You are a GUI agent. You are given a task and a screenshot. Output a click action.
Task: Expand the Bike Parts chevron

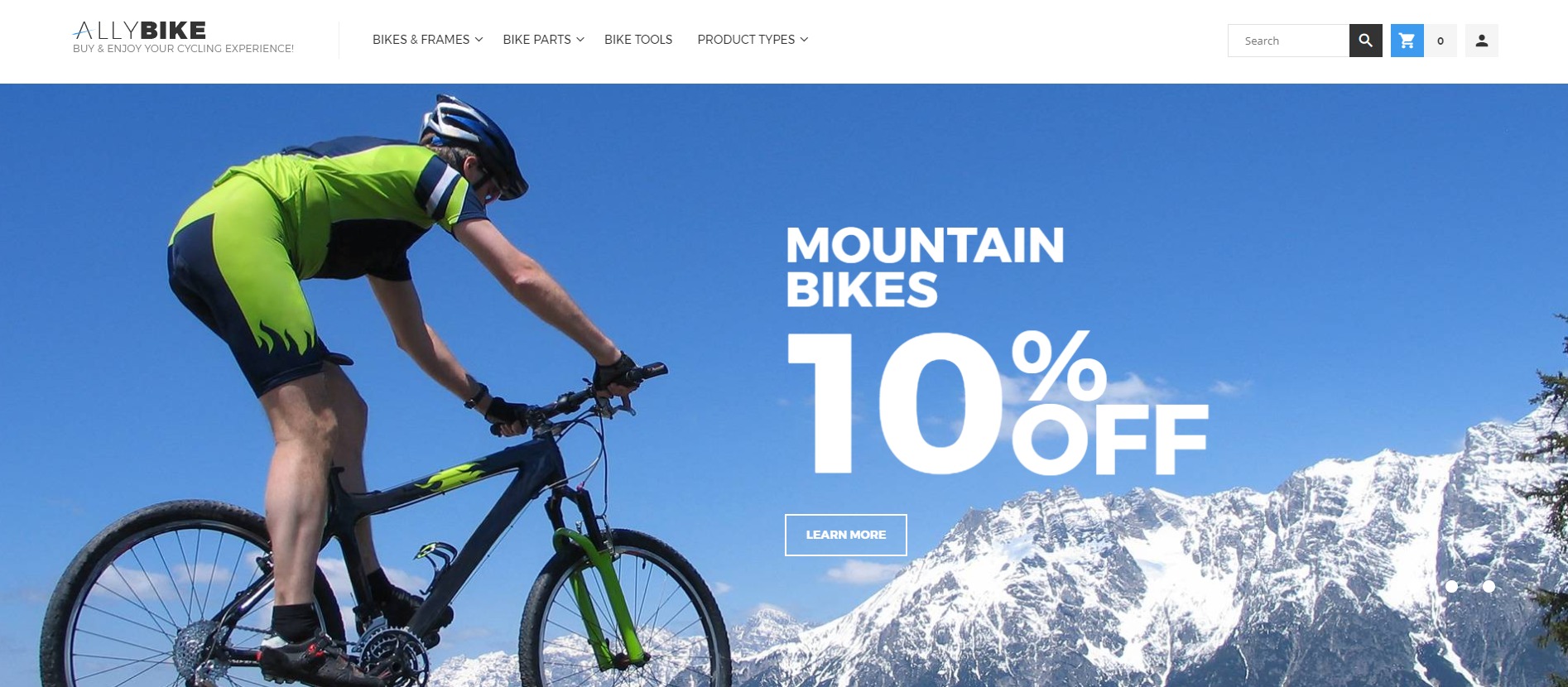(580, 40)
